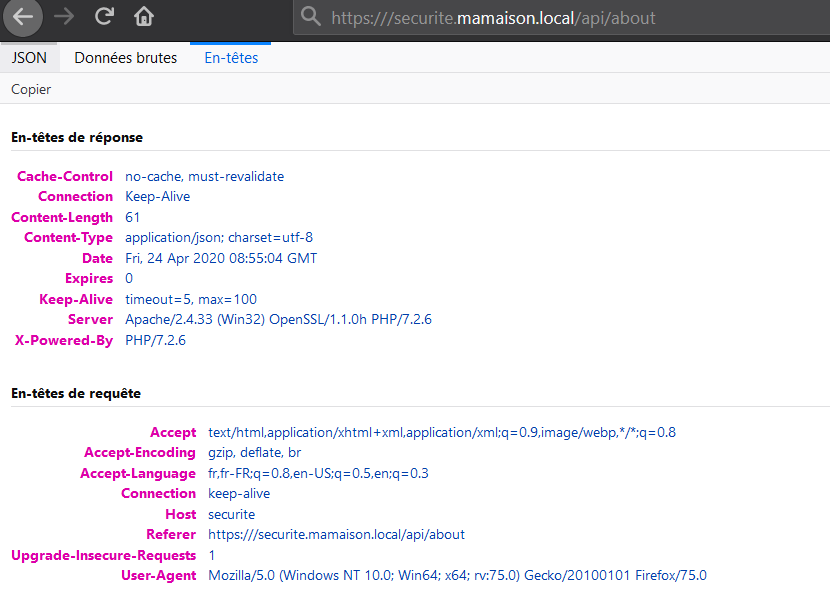Select the En-têtes tab
830x609 pixels.
click(230, 58)
